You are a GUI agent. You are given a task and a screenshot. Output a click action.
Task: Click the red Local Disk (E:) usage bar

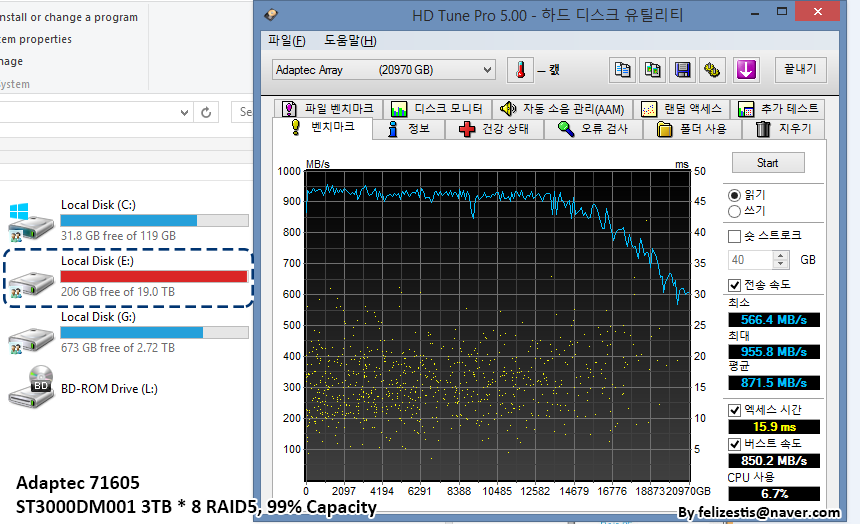(x=155, y=277)
